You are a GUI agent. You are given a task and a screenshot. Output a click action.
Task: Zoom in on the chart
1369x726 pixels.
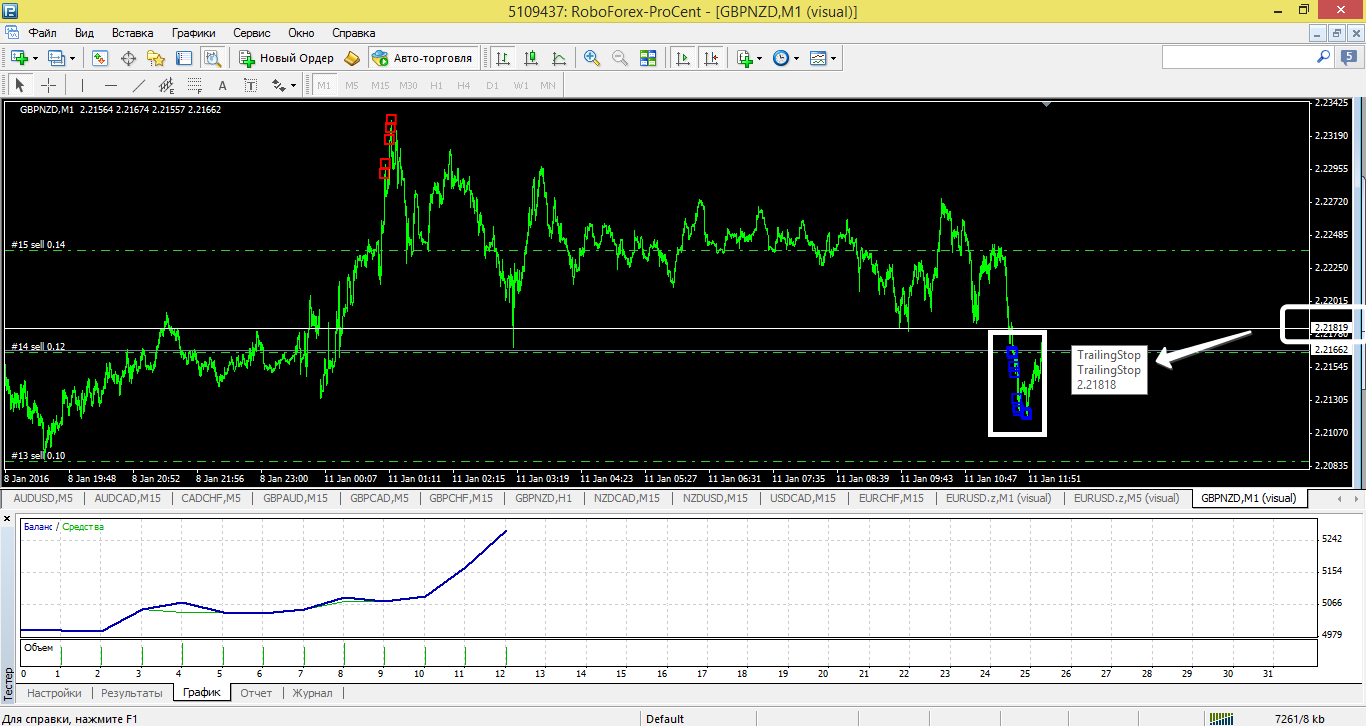click(592, 58)
